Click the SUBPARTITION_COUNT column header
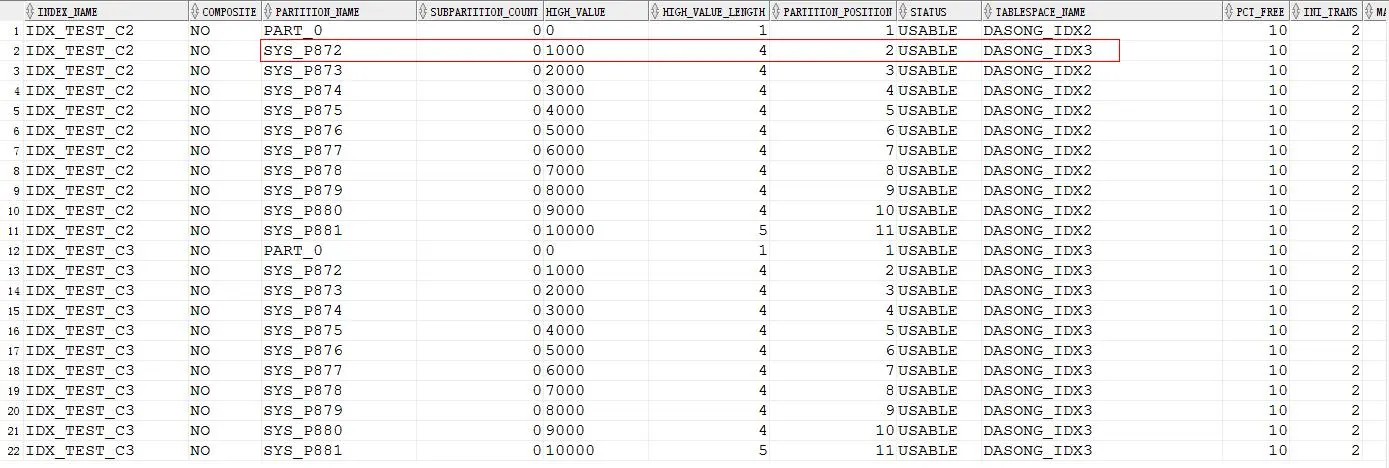The image size is (1389, 468). [x=480, y=11]
